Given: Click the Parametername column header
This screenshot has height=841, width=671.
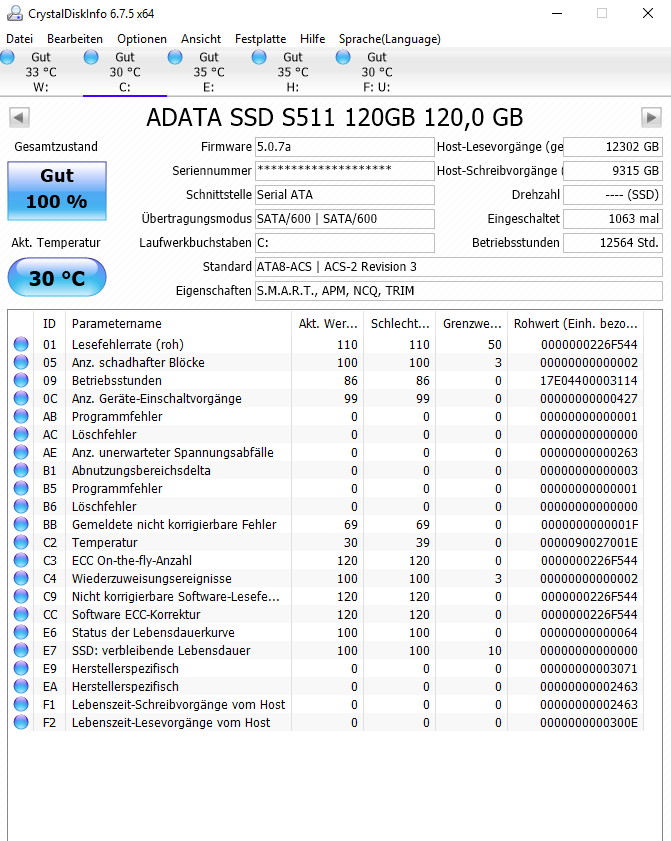Looking at the screenshot, I should 179,323.
